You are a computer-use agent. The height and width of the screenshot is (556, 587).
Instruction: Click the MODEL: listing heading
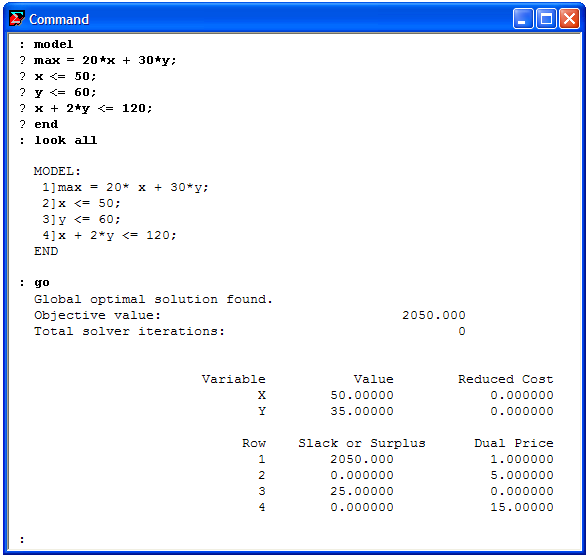click(x=57, y=171)
